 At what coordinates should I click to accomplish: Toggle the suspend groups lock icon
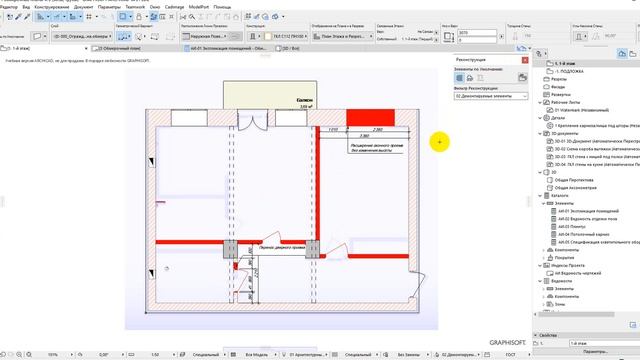coord(139,17)
